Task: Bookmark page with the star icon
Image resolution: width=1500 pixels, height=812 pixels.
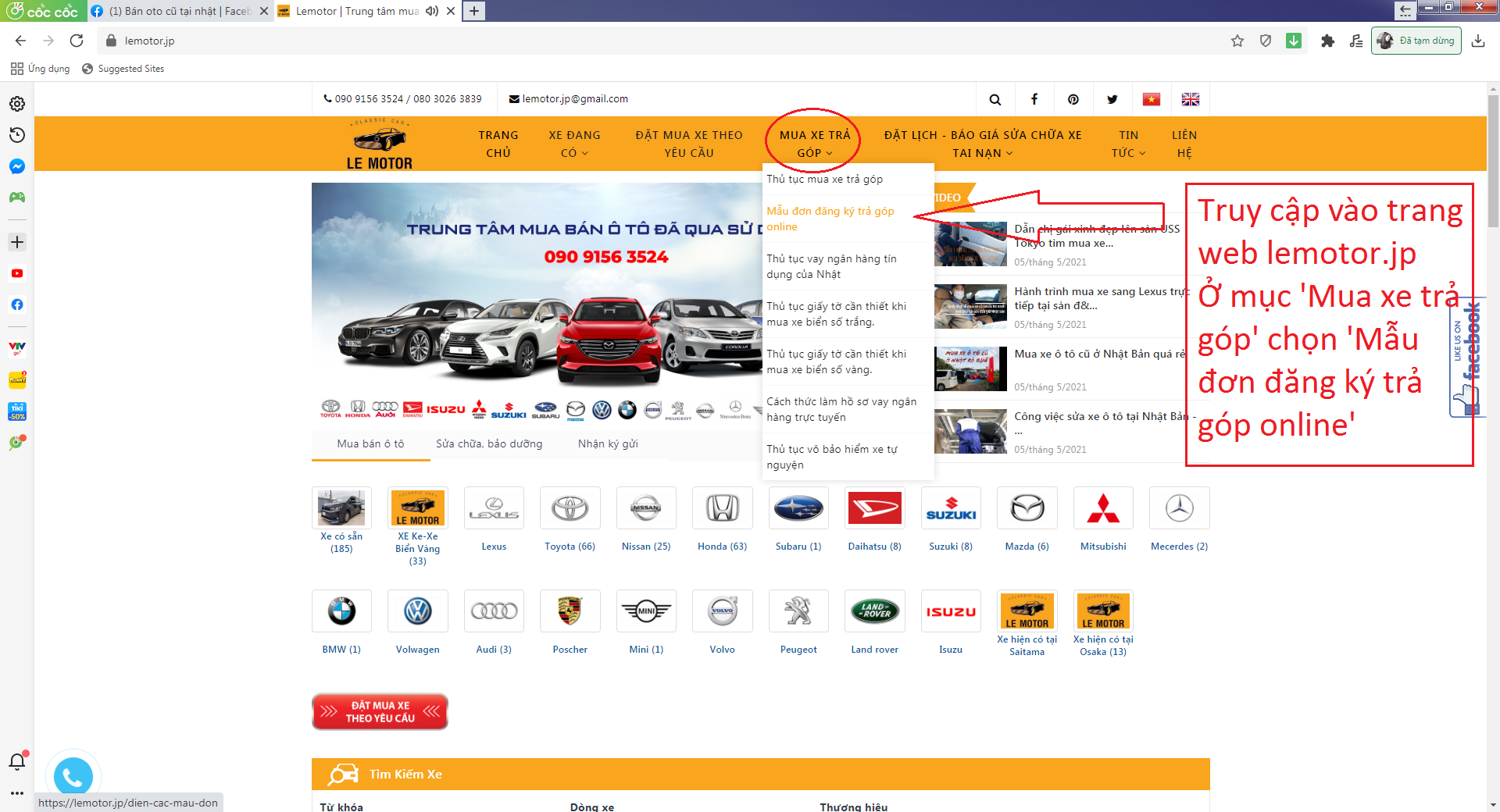Action: 1237,41
